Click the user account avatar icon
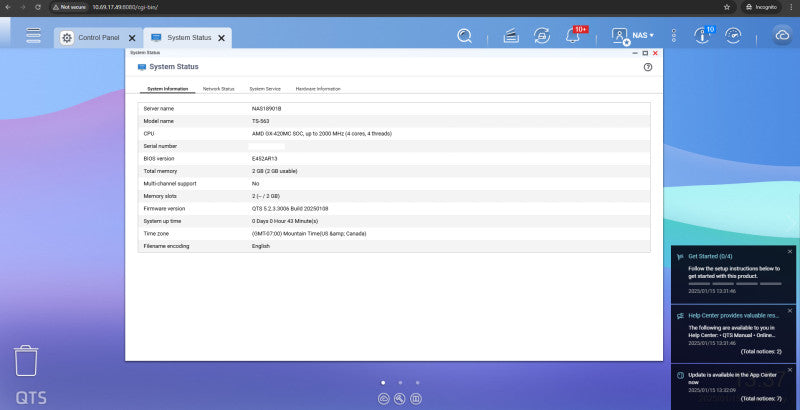 point(620,36)
